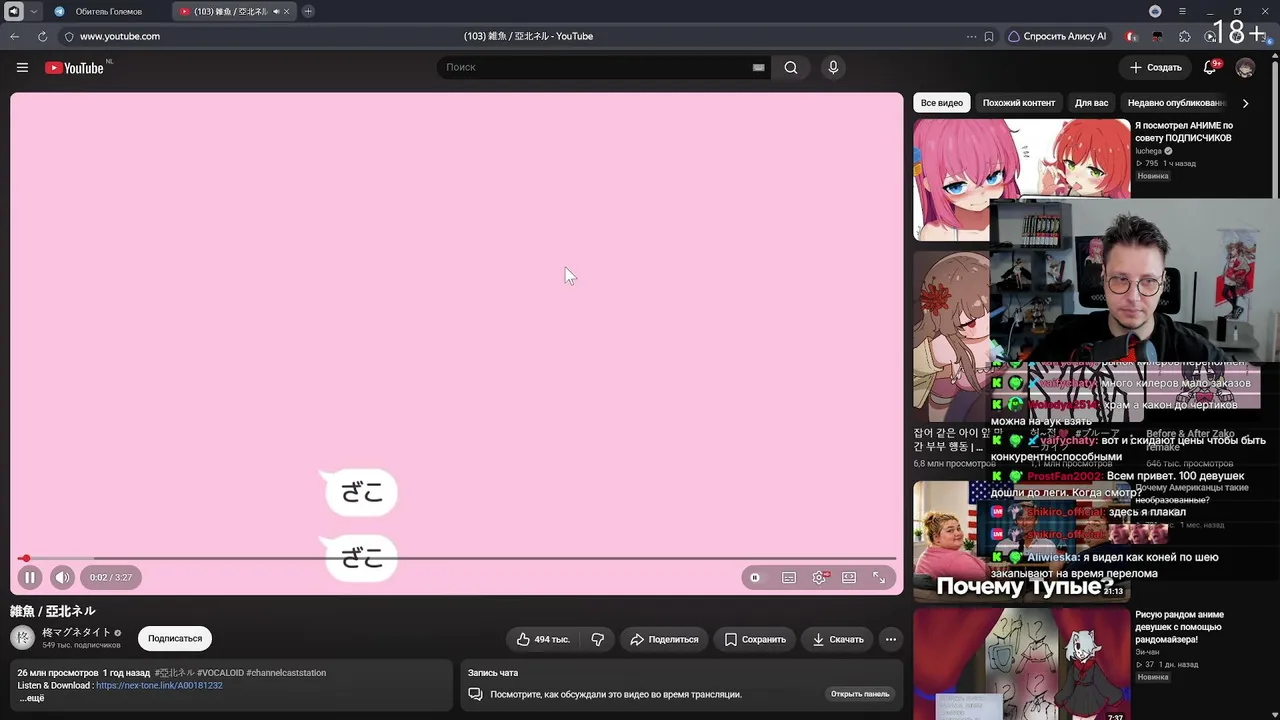Show more filter chips with right arrow
This screenshot has height=720, width=1280.
pos(1245,103)
